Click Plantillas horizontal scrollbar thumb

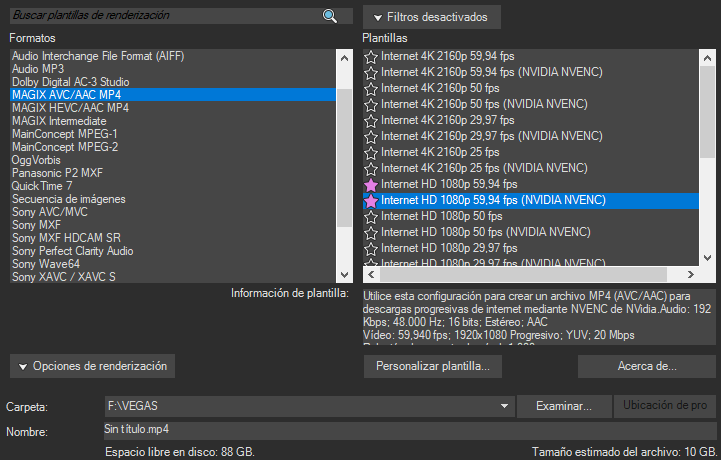click(x=523, y=275)
